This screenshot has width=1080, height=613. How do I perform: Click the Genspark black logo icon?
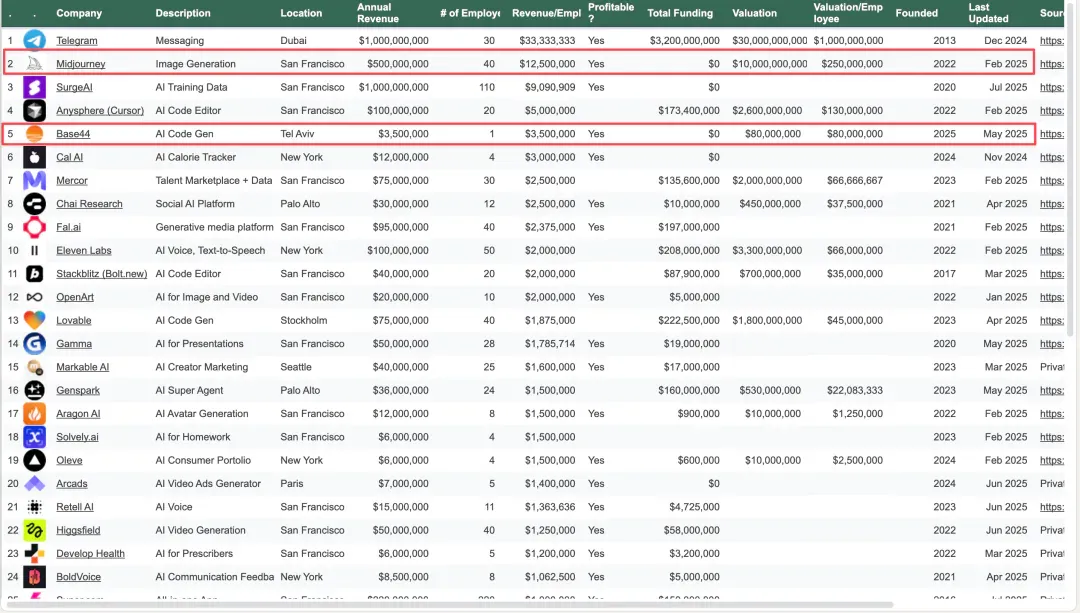(34, 391)
